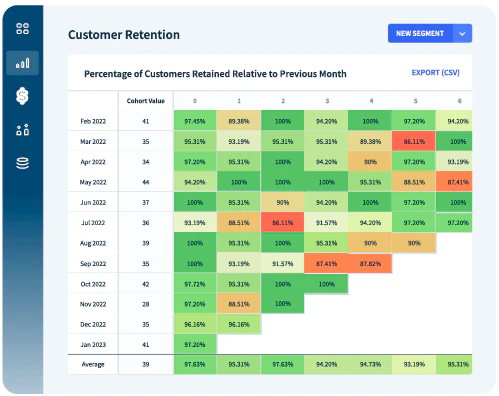Click Nov 2022 cohort value 28
Viewport: 499px width, 396px height.
point(146,304)
